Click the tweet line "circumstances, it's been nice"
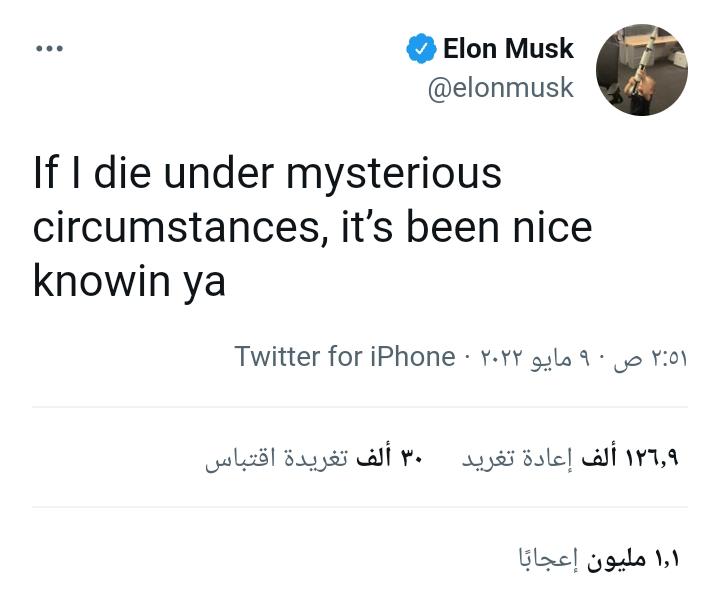Screen dimensions: 720x604 click(312, 227)
